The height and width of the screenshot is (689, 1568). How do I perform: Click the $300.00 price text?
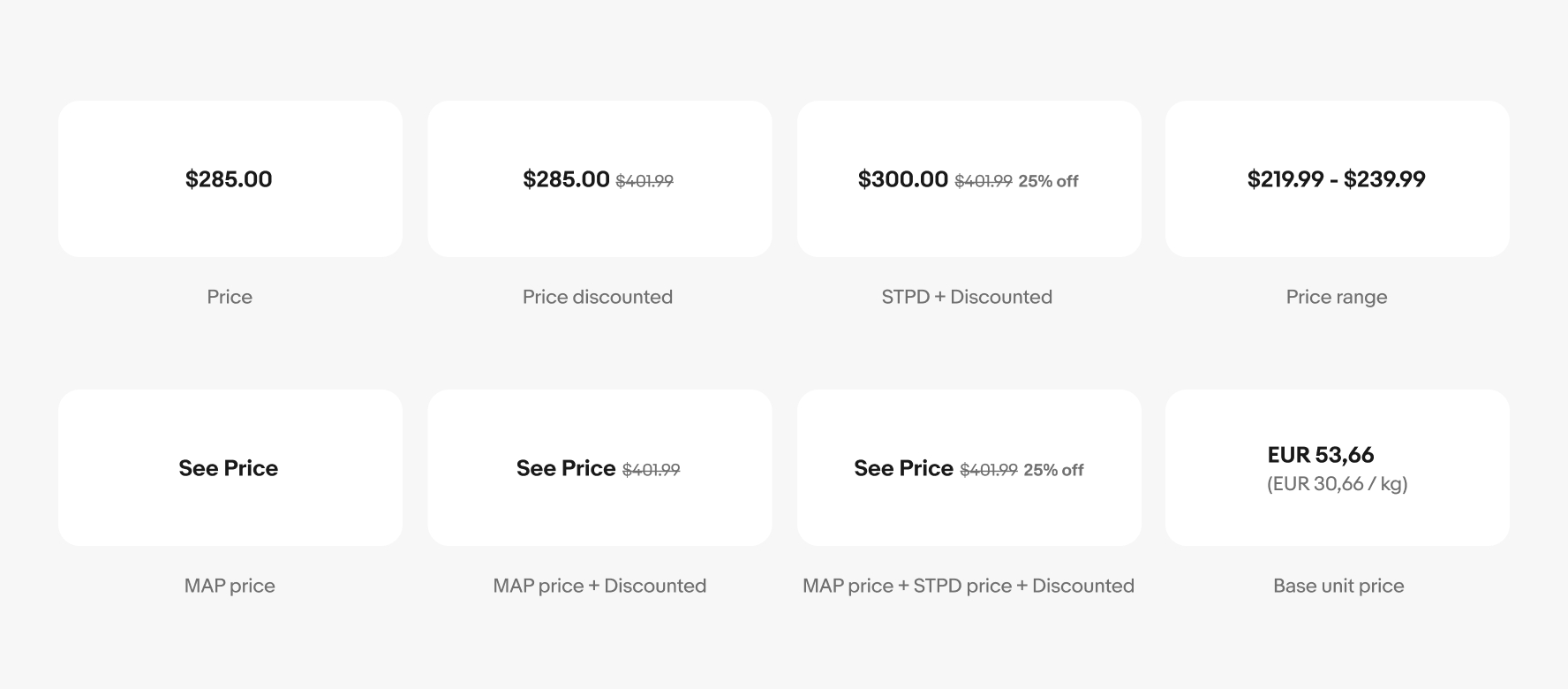(x=902, y=179)
